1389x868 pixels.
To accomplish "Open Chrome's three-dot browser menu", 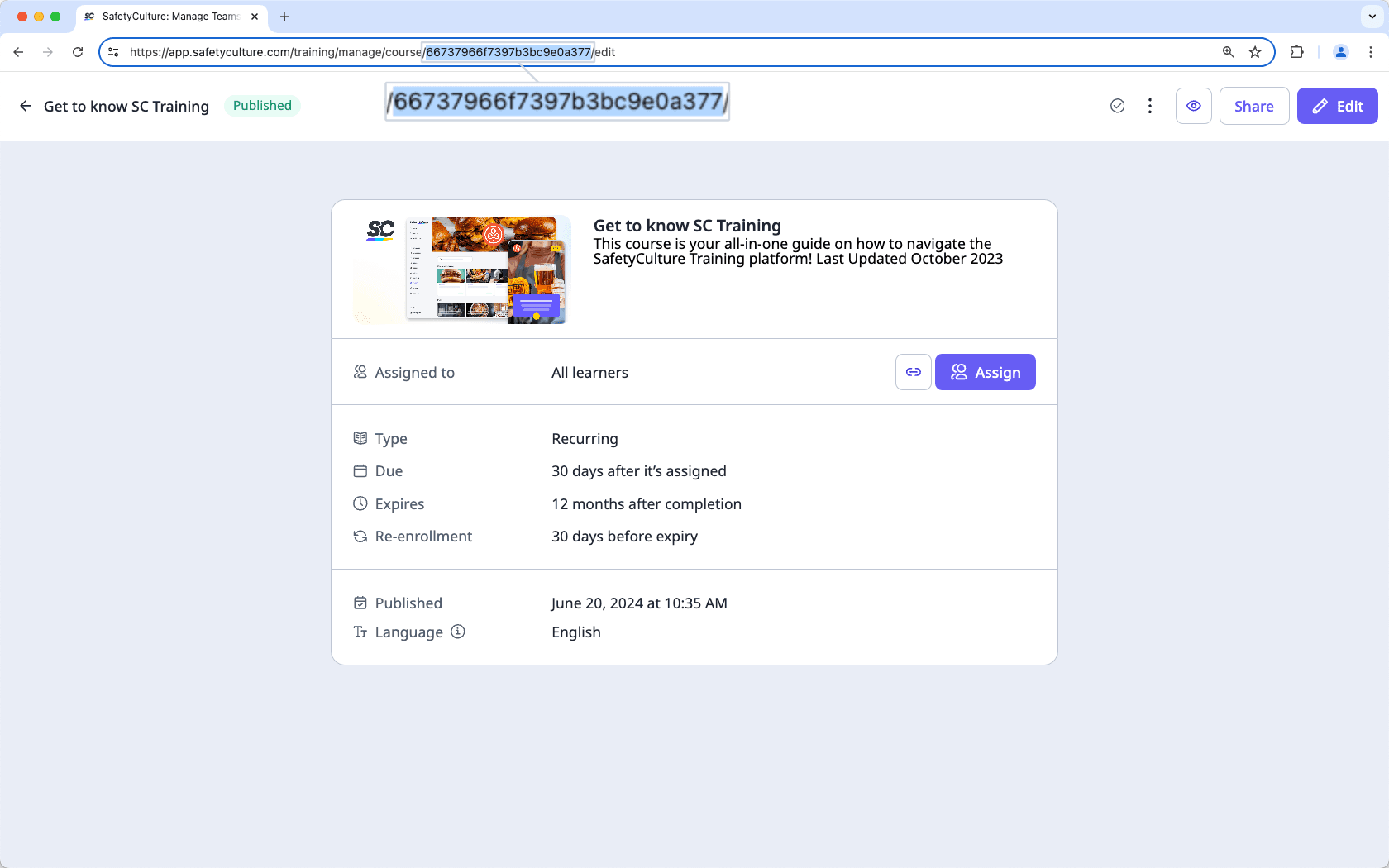I will [x=1371, y=51].
